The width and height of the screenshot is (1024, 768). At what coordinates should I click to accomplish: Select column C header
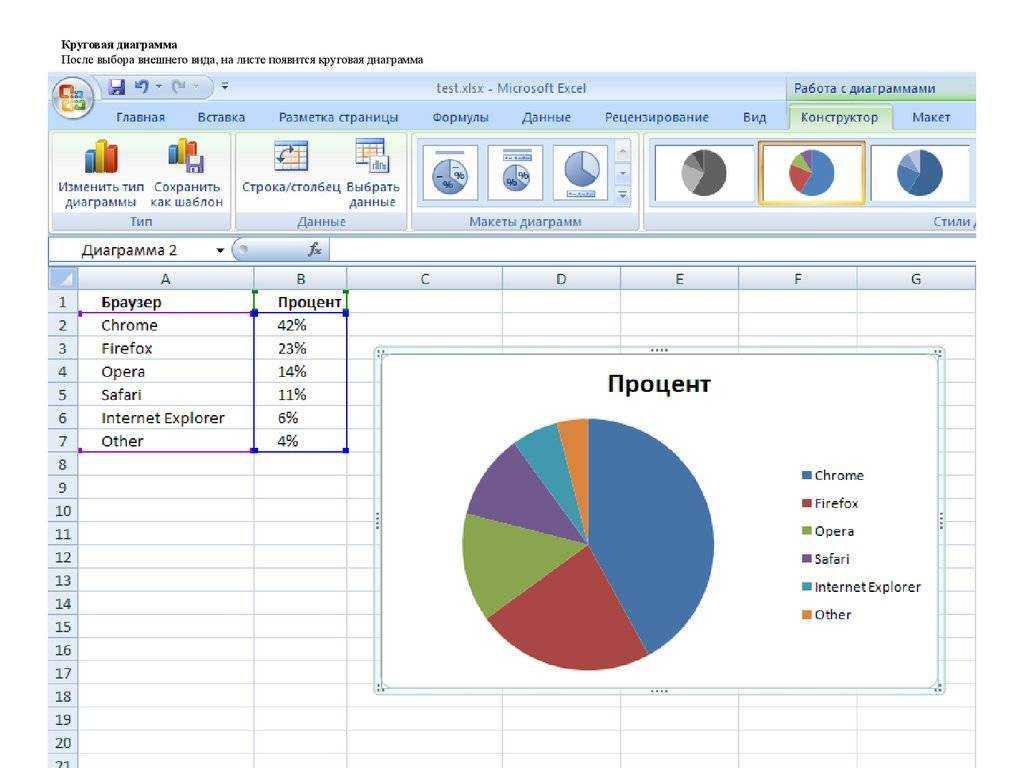[x=424, y=279]
